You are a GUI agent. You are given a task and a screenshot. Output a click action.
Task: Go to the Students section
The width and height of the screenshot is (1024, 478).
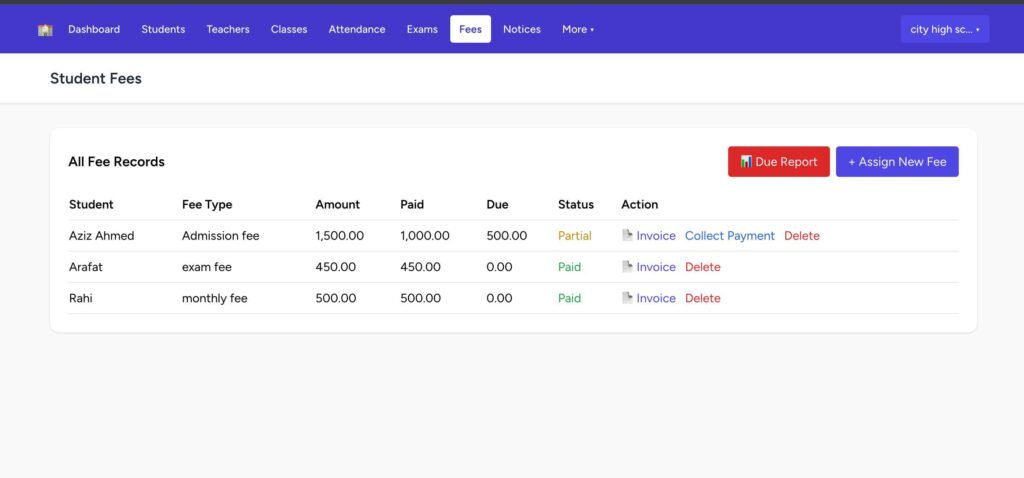(x=163, y=29)
